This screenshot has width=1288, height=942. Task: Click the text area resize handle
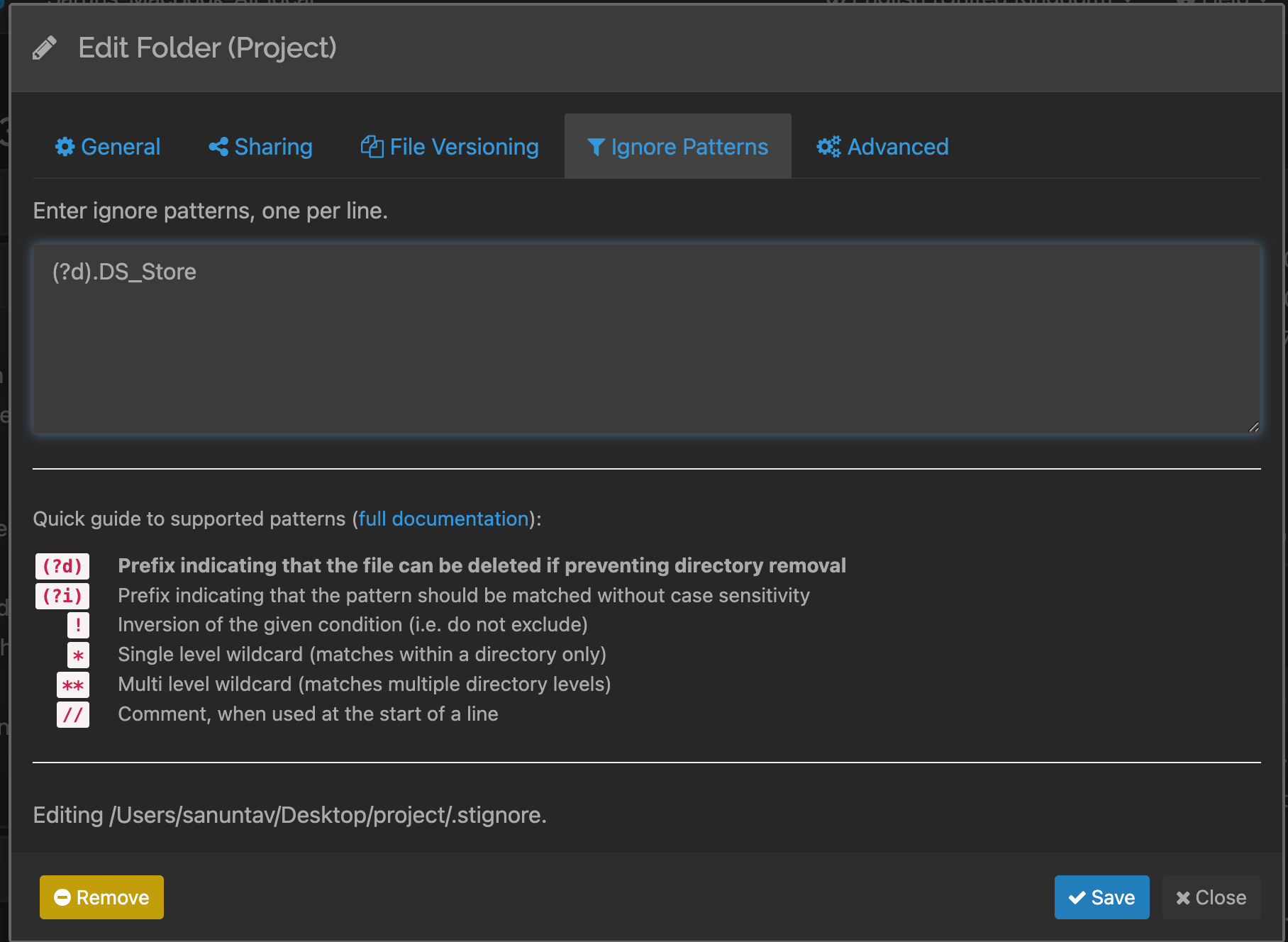coord(1253,426)
